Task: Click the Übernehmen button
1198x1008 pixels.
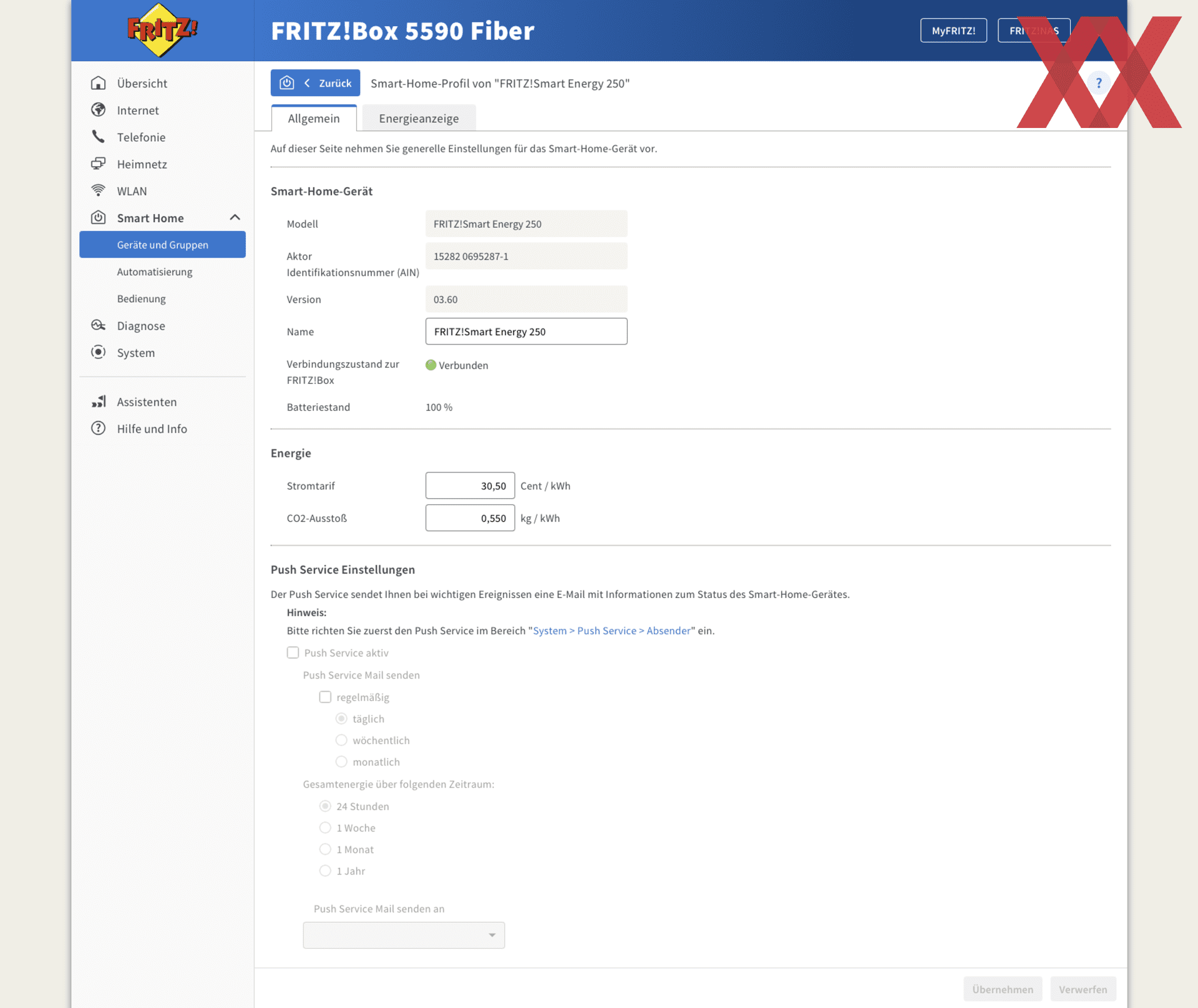Action: (x=1002, y=989)
